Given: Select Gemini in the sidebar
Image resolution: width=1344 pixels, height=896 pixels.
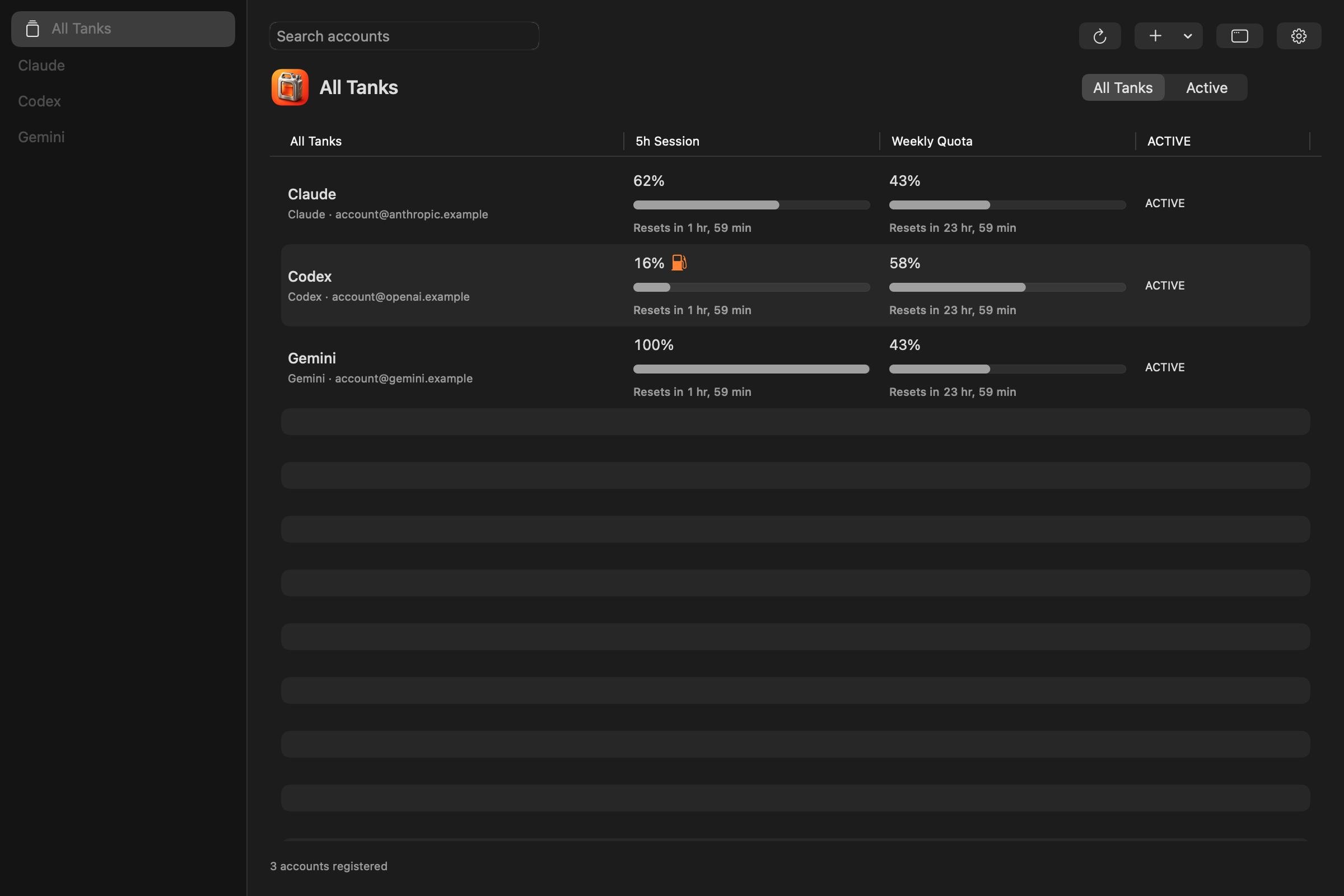Looking at the screenshot, I should pyautogui.click(x=41, y=137).
